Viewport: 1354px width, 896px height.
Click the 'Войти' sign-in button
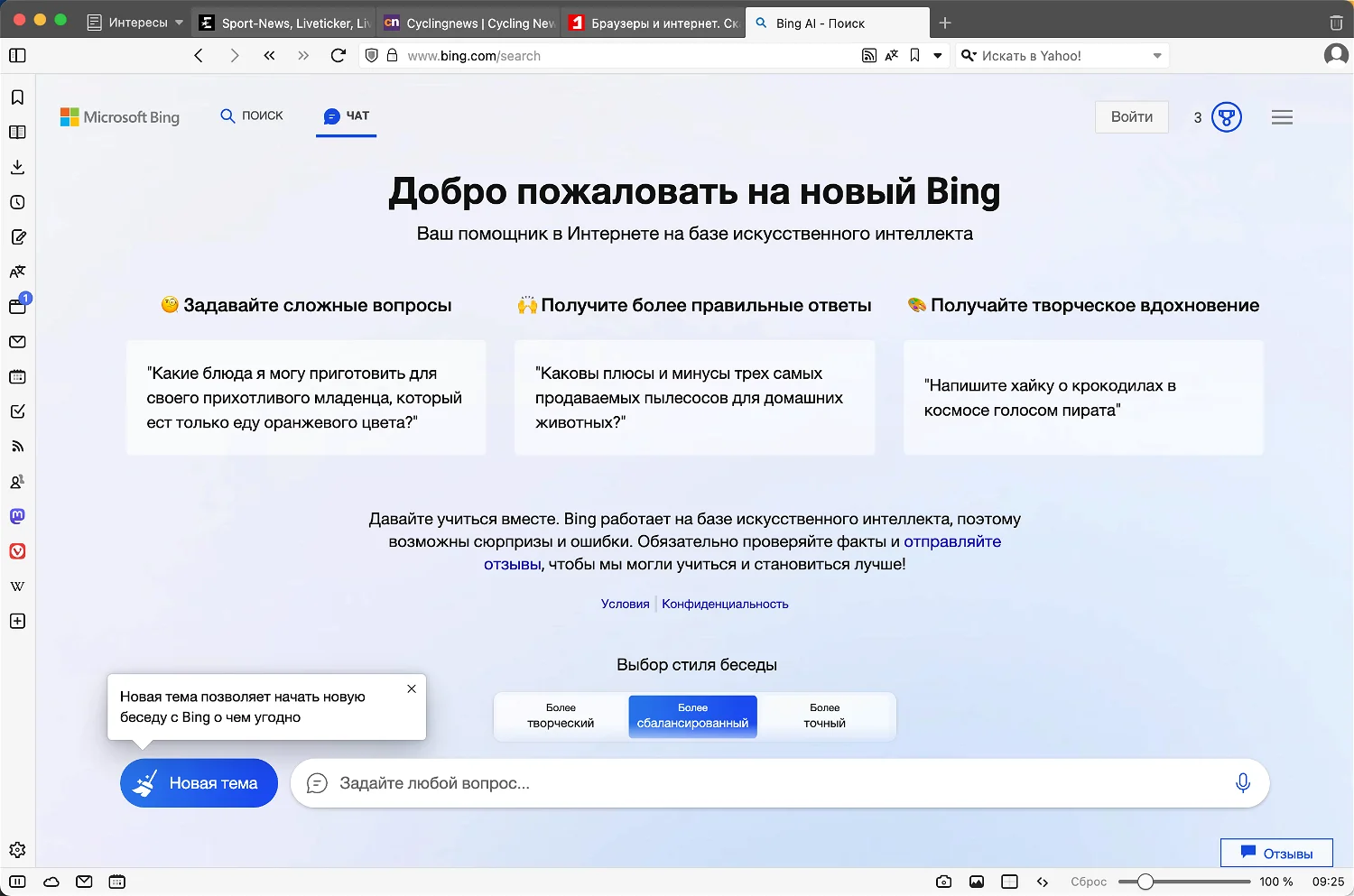pyautogui.click(x=1131, y=117)
